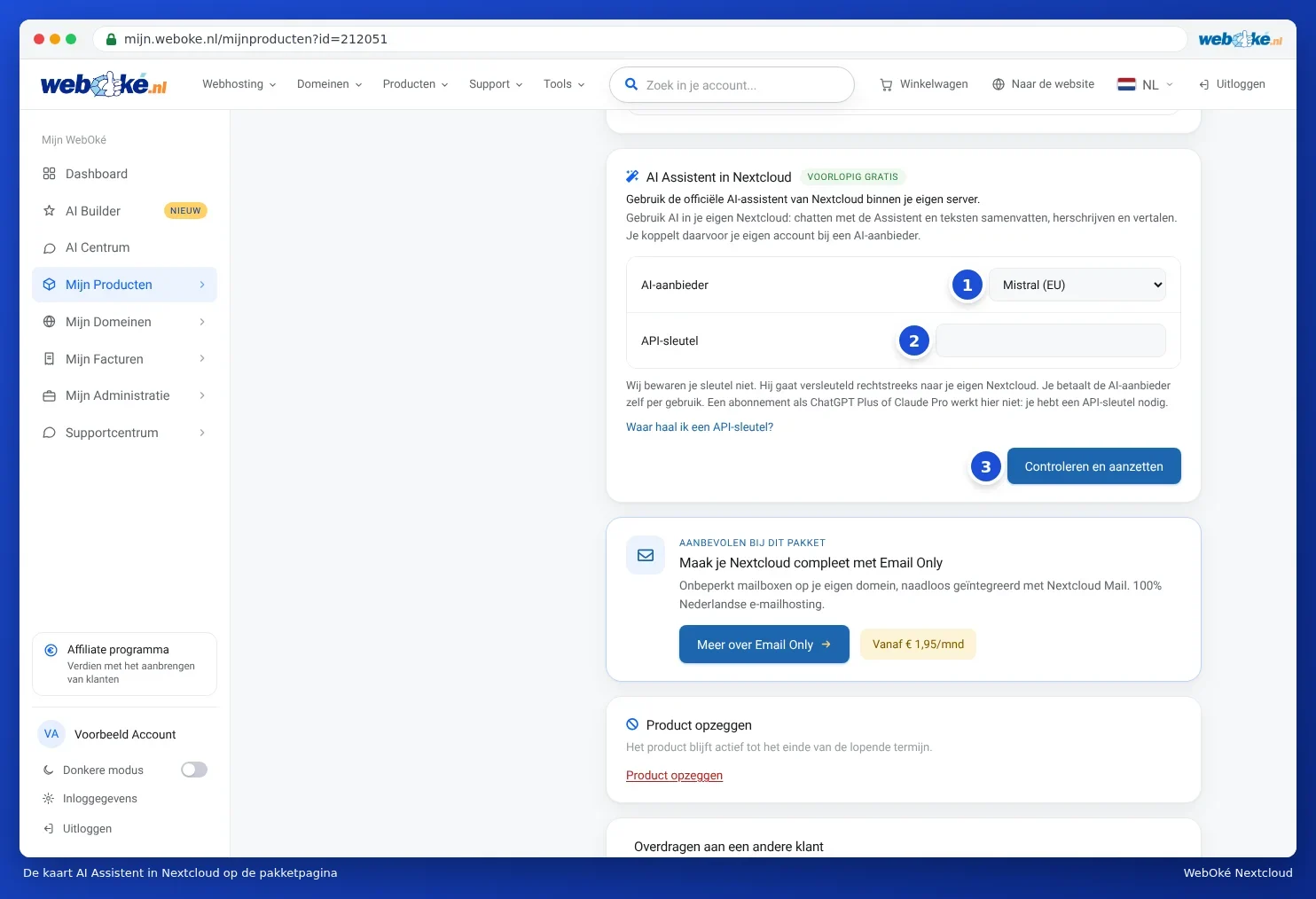Screen dimensions: 1316x899
Task: Click the AI Builder star icon
Action: tap(50, 211)
